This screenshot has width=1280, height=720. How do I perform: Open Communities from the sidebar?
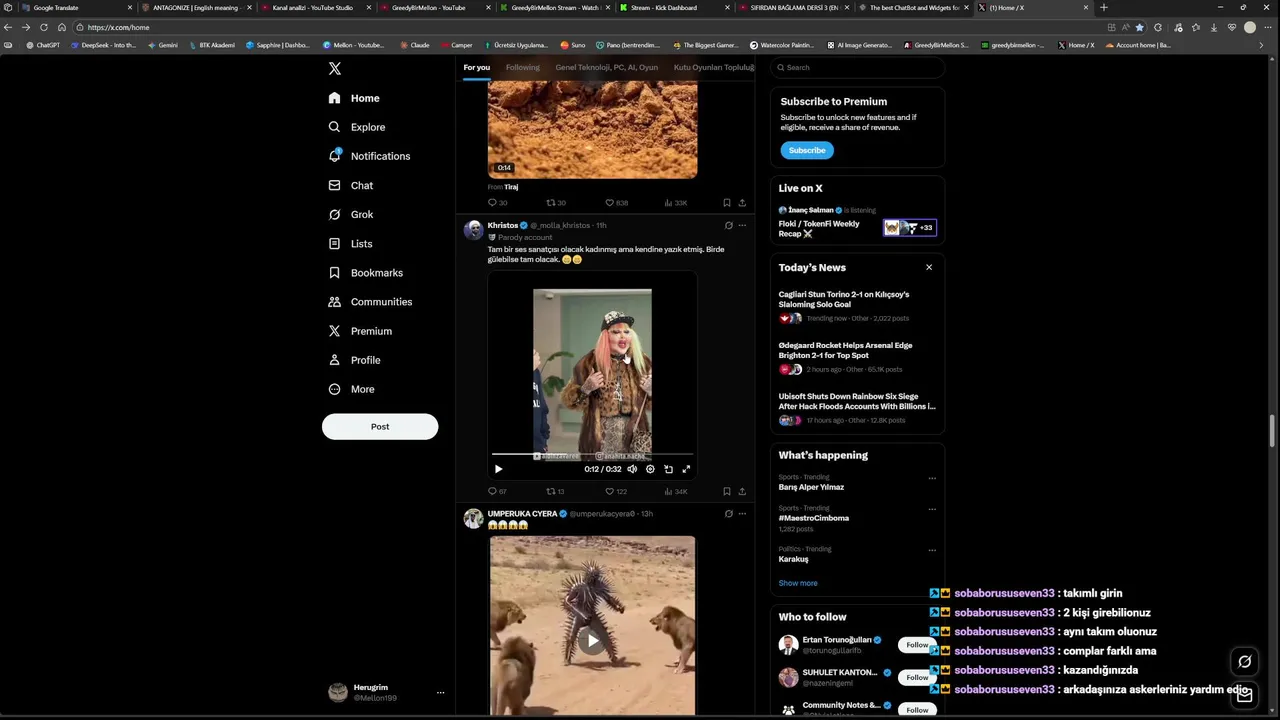coord(370,301)
